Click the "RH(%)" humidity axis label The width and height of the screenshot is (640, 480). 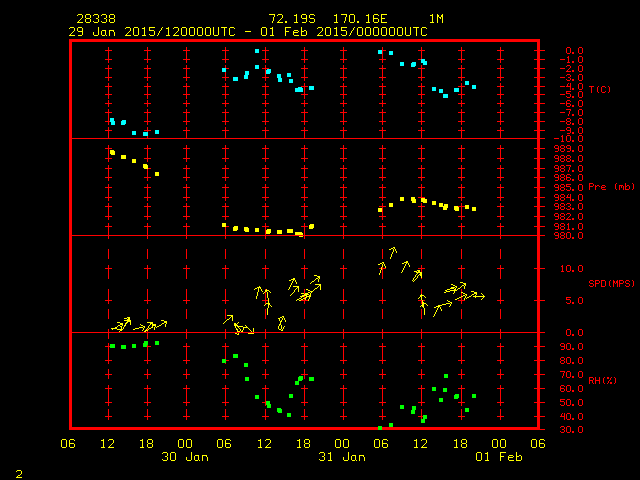(x=602, y=380)
